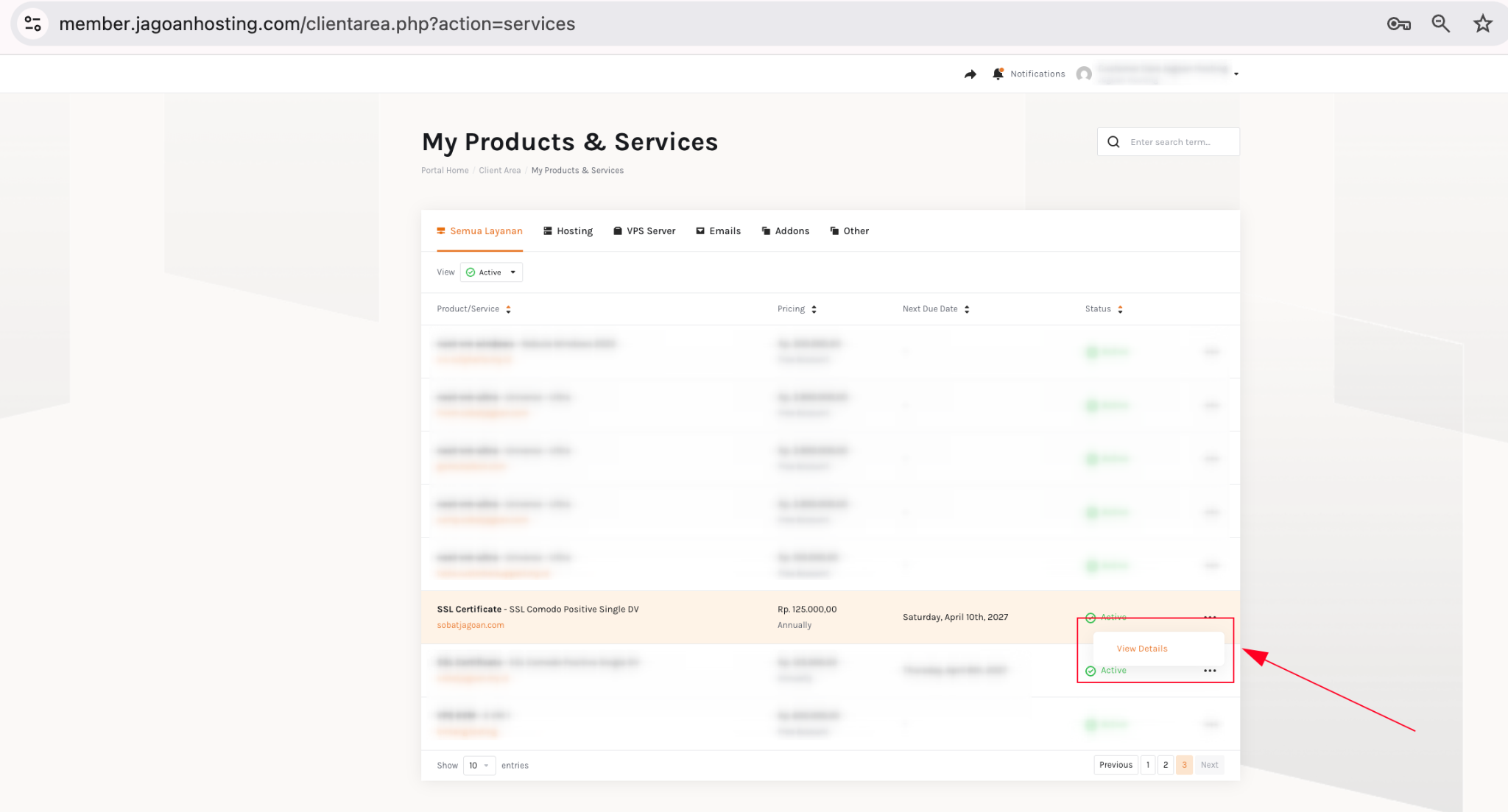The height and width of the screenshot is (812, 1508).
Task: Open three-dot menu on second SSL row
Action: click(x=1209, y=671)
